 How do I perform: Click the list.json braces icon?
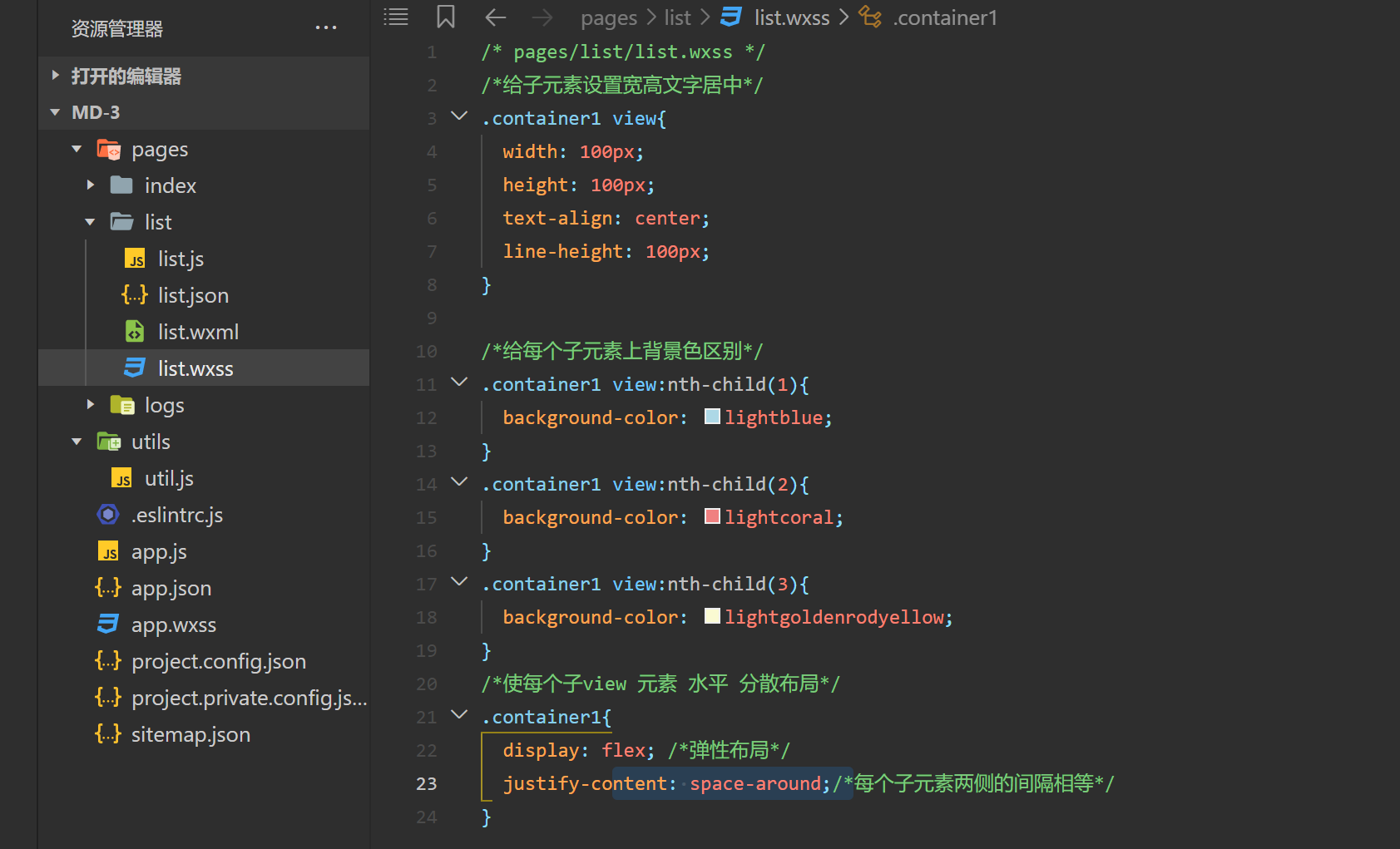pos(134,294)
